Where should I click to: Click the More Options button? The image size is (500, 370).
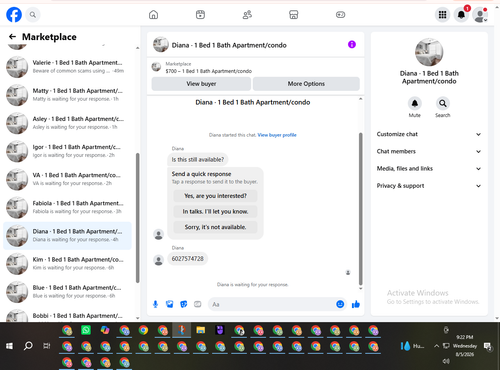(306, 84)
